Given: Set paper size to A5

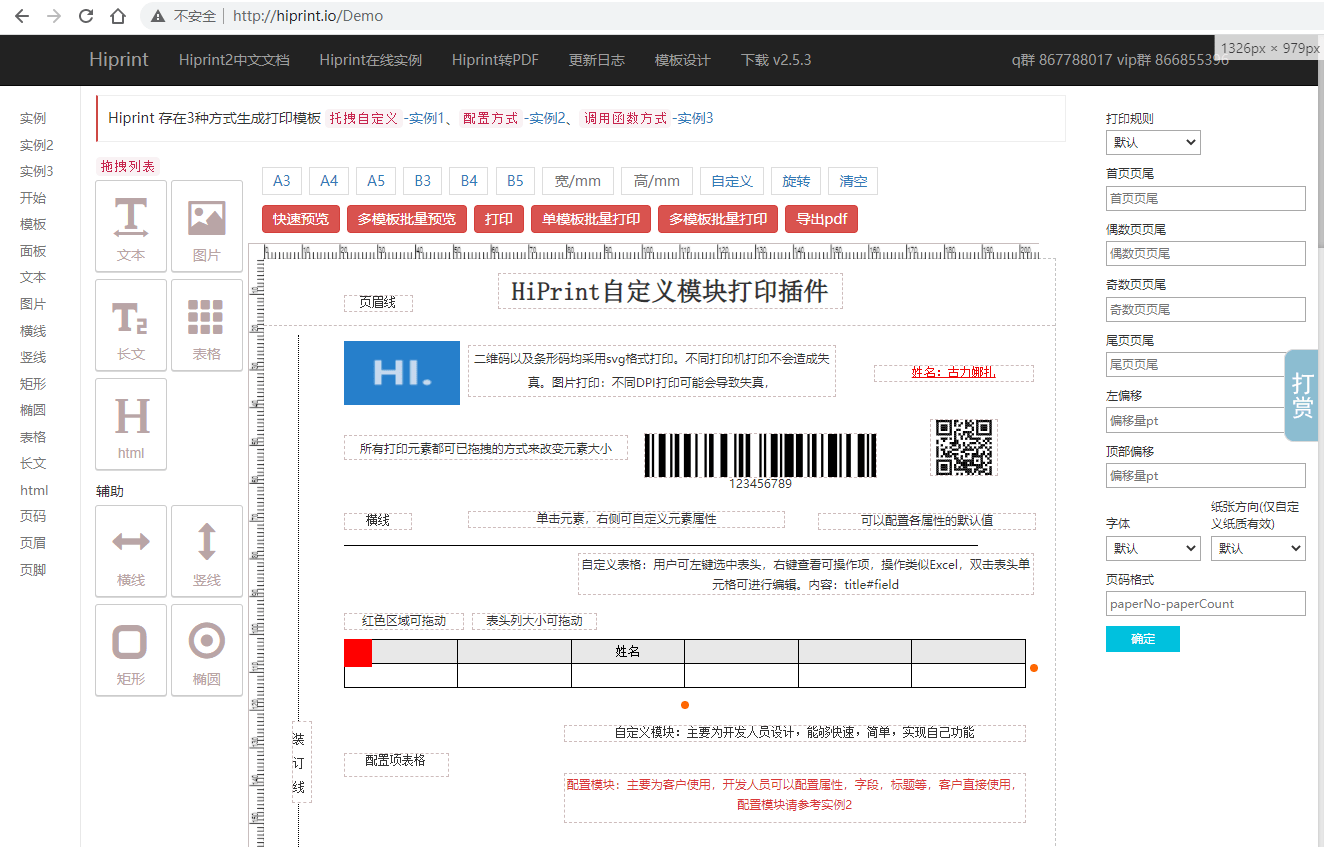Looking at the screenshot, I should (x=376, y=181).
